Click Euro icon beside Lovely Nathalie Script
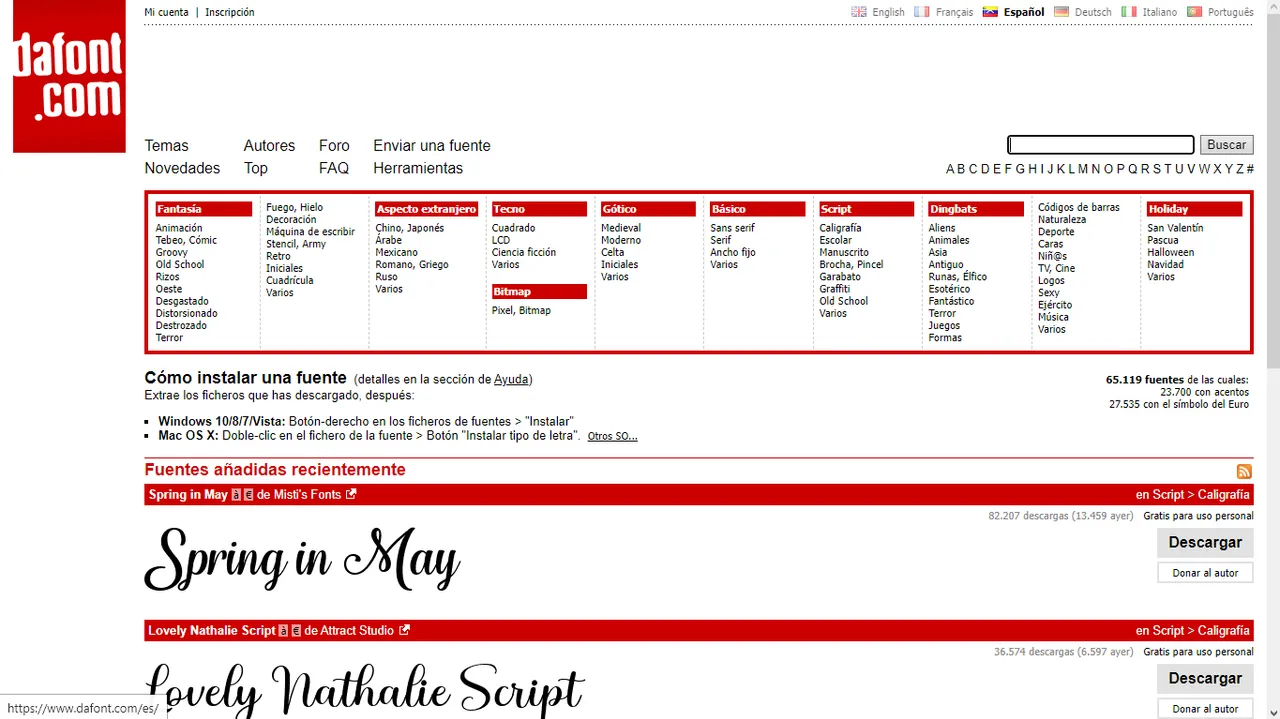1280x719 pixels. [x=296, y=630]
